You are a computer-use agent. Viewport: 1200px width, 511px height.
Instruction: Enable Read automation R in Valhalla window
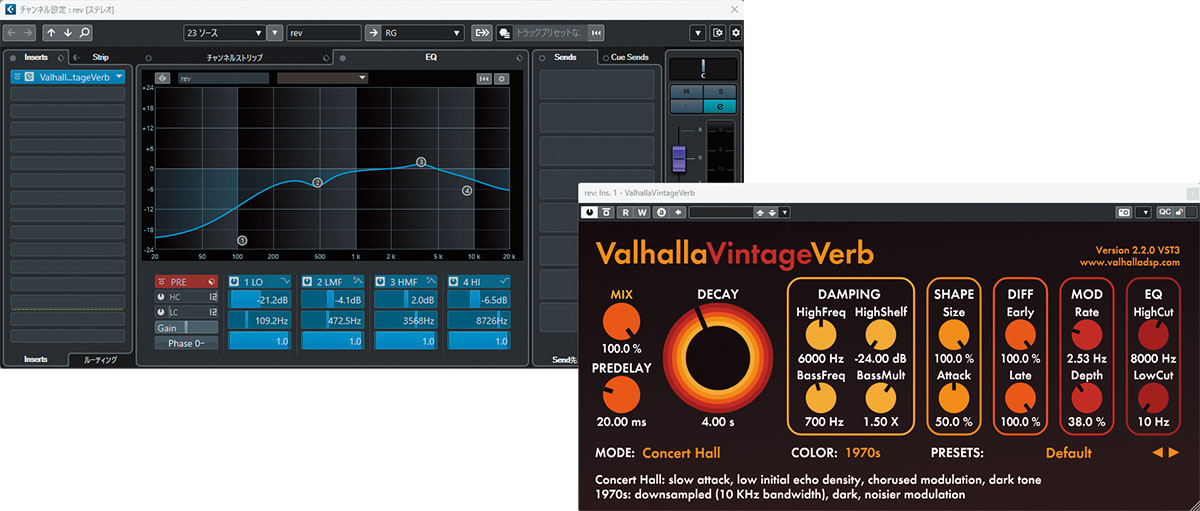[624, 212]
